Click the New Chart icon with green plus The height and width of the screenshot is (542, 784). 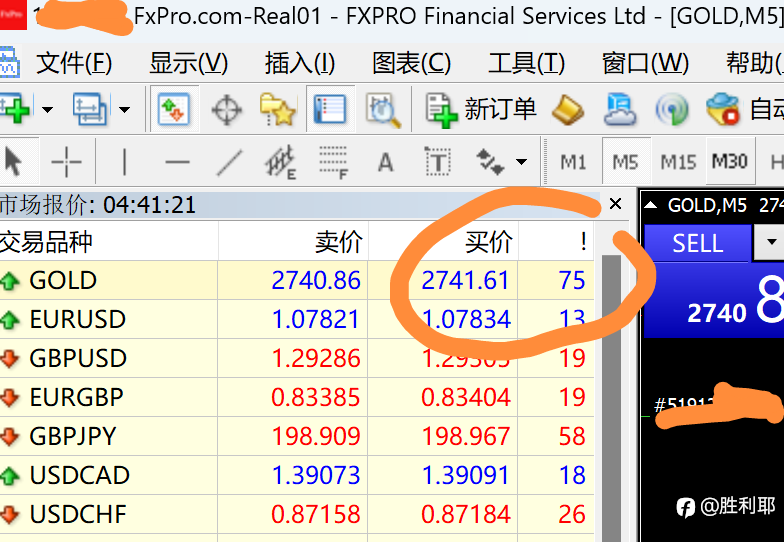pos(15,108)
